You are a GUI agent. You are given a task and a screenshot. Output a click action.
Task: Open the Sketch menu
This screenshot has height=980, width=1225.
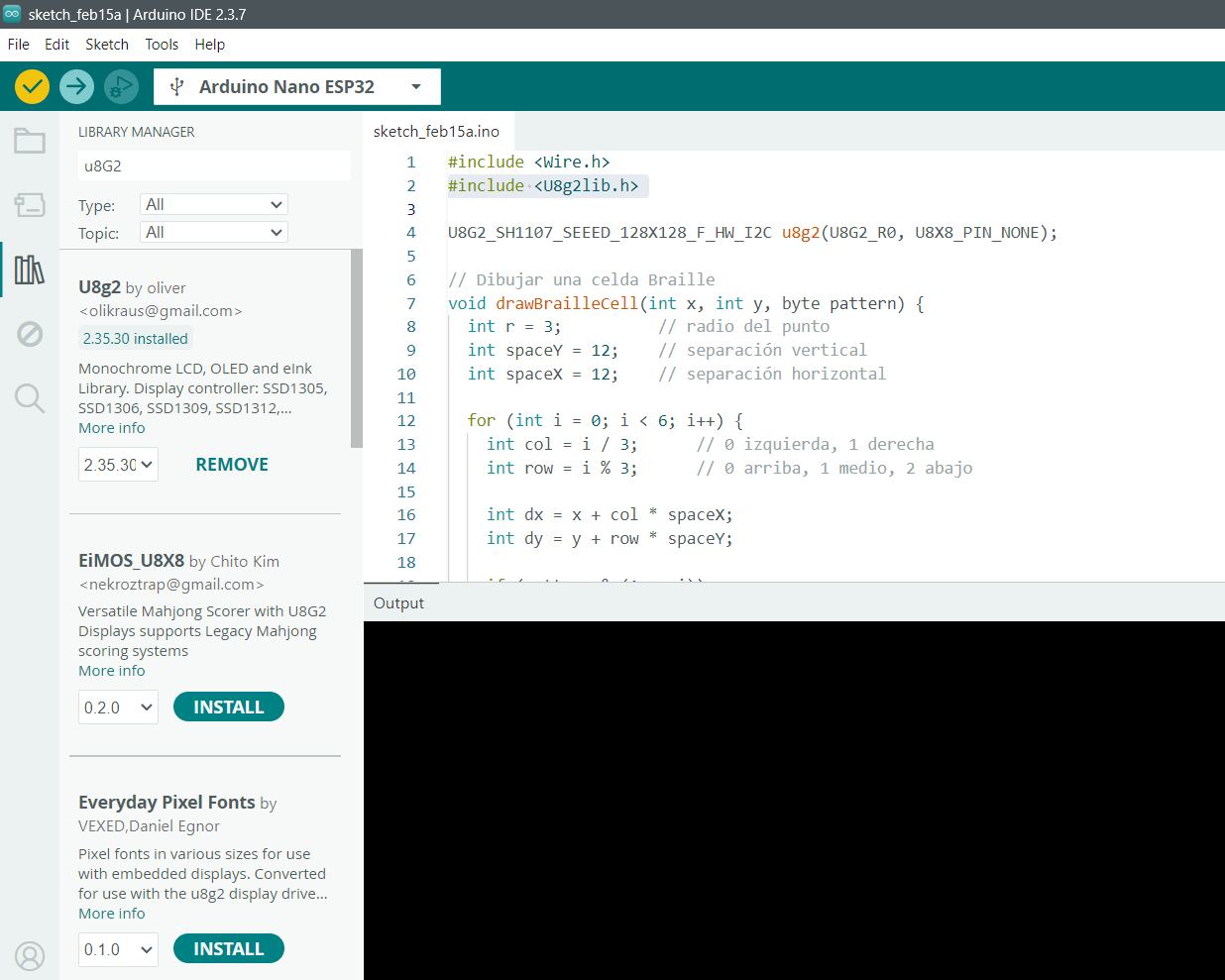pos(107,45)
